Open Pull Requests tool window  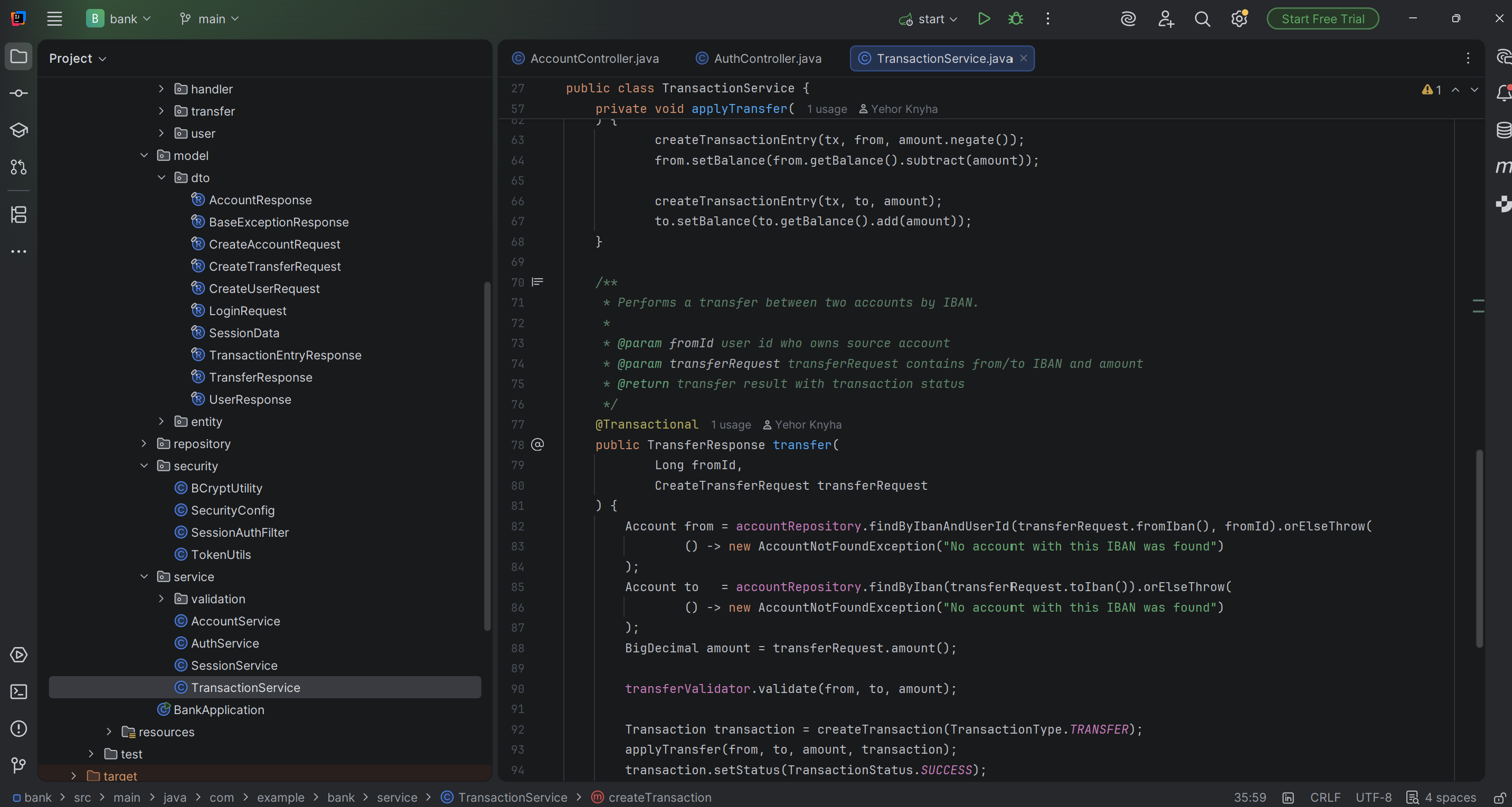coord(19,167)
